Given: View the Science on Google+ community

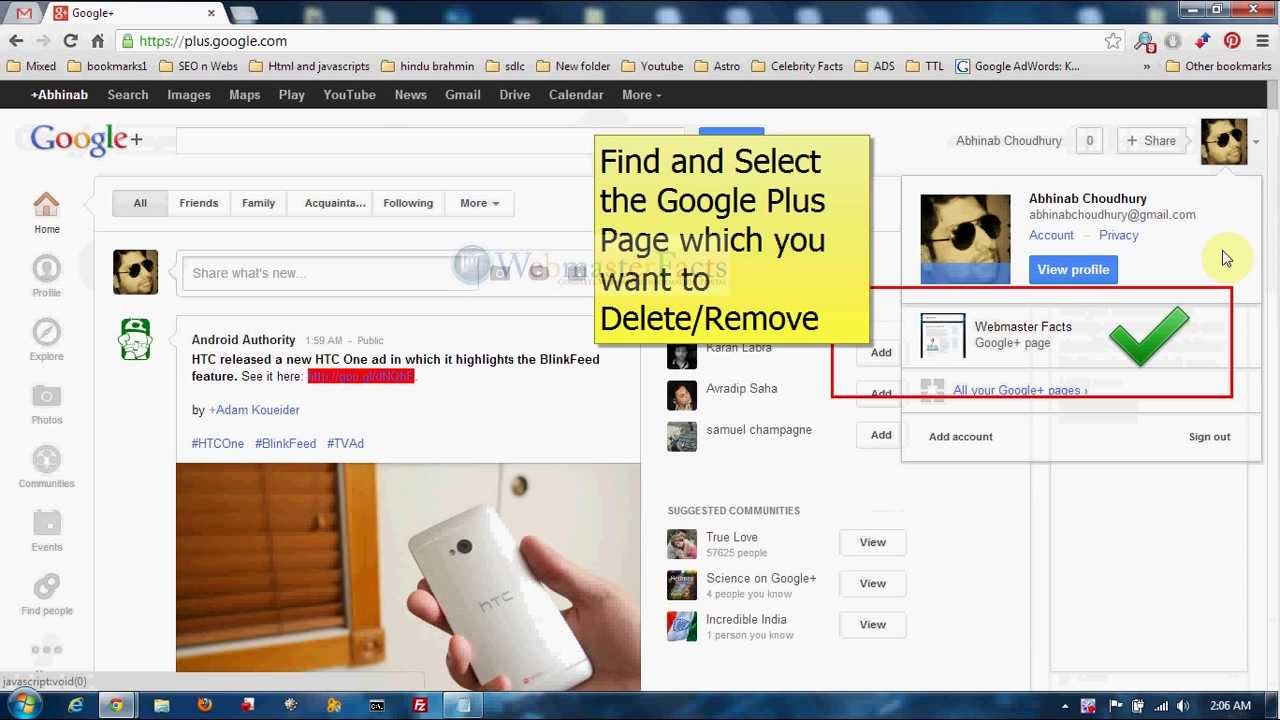Looking at the screenshot, I should point(872,583).
